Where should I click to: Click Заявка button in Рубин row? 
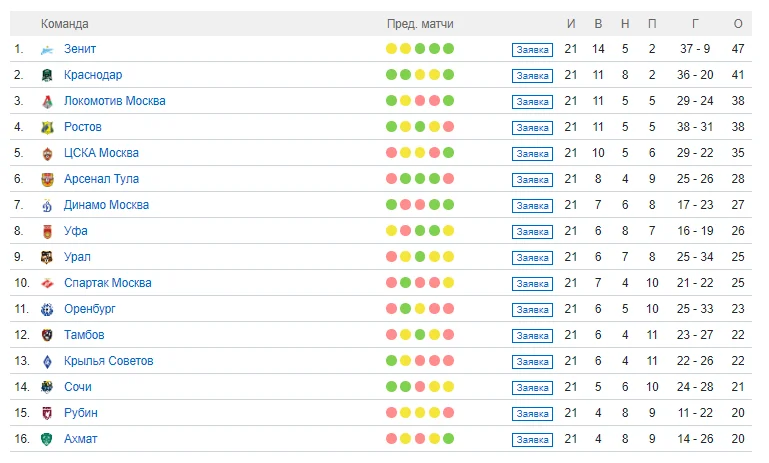coord(533,414)
